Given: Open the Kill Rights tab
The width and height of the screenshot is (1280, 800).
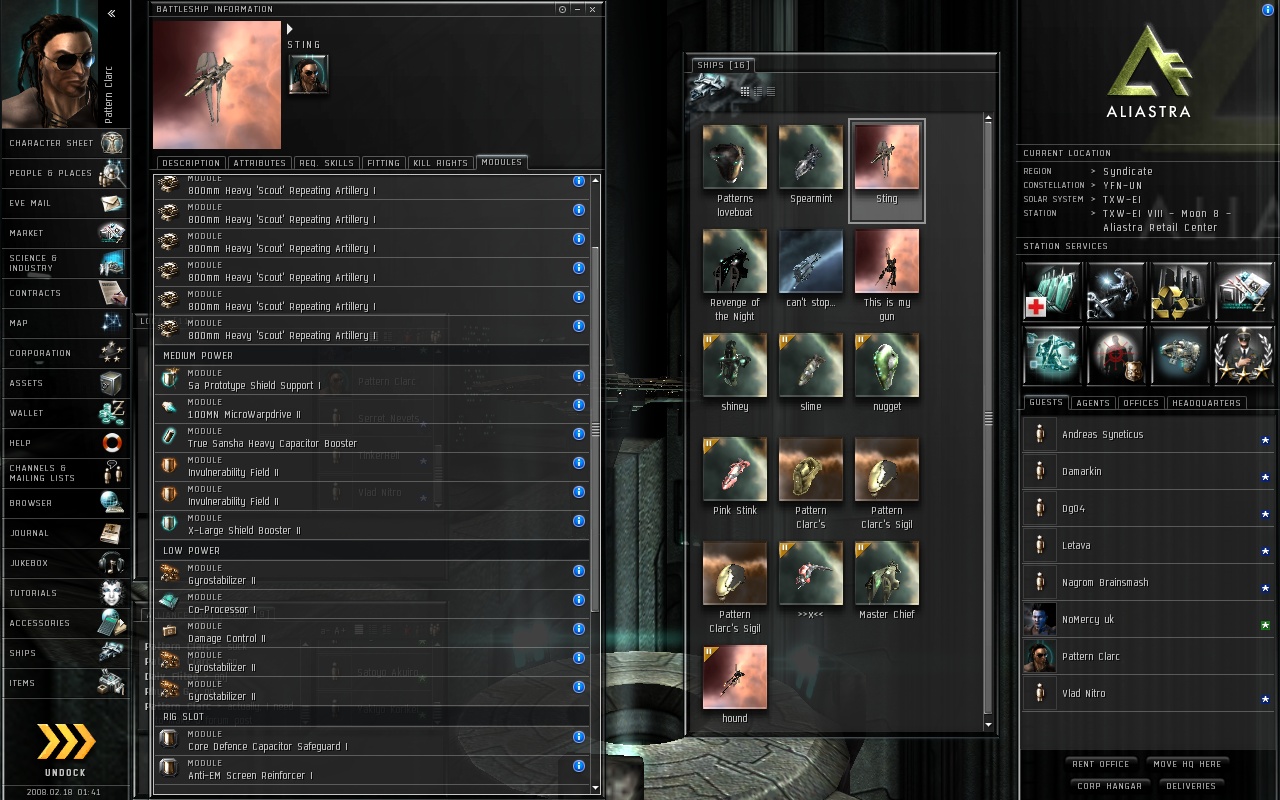Looking at the screenshot, I should point(440,163).
